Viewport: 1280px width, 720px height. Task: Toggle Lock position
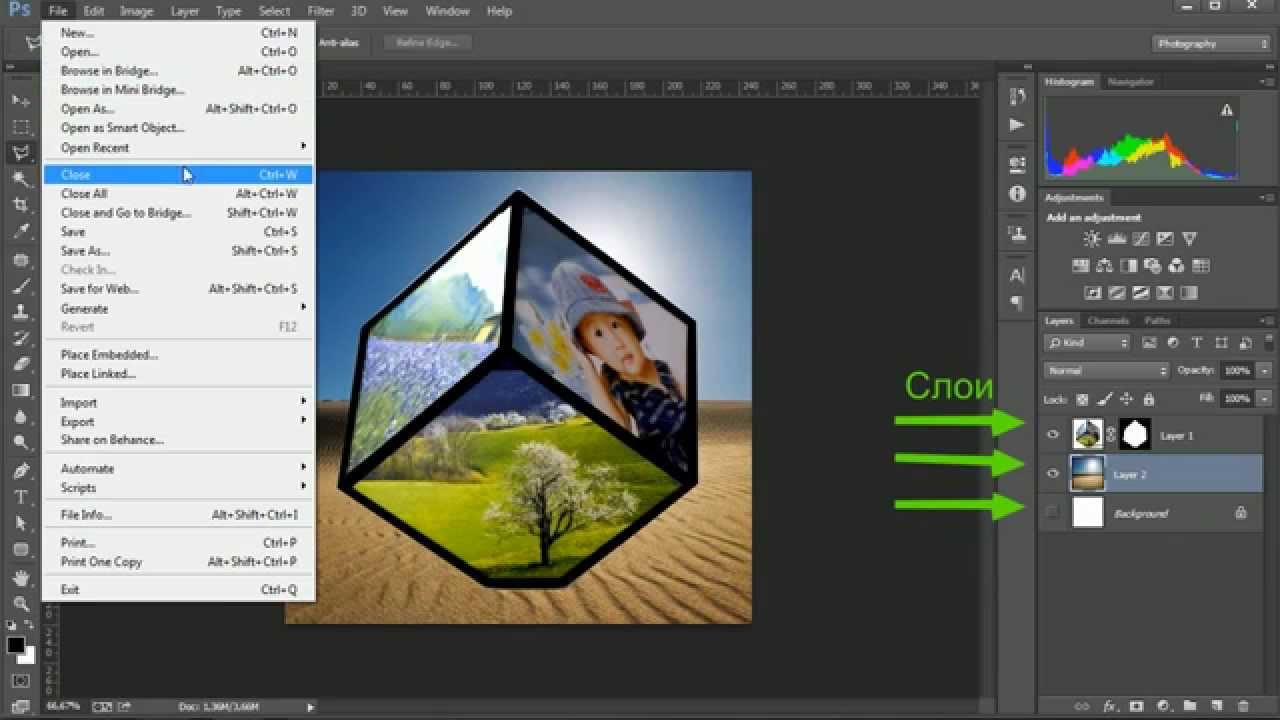click(x=1127, y=398)
